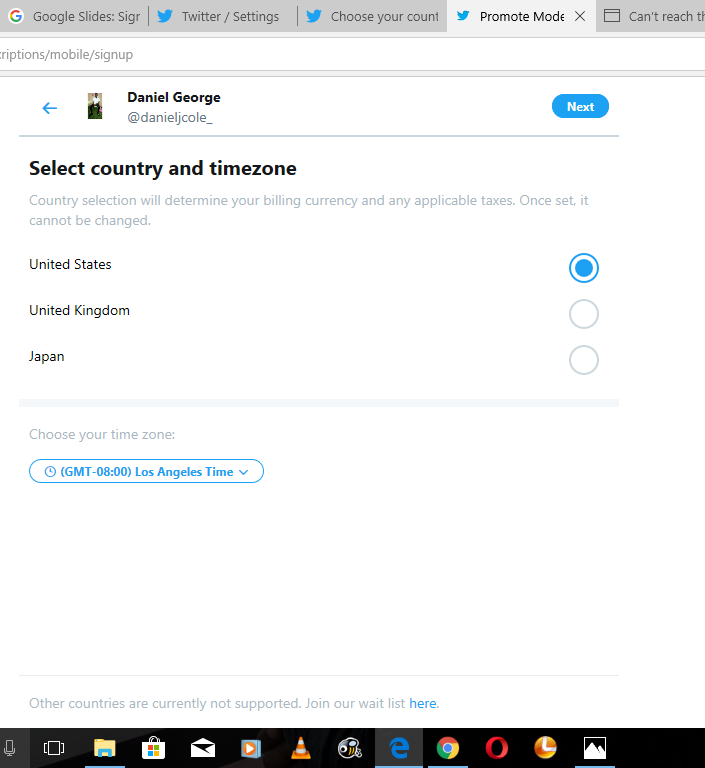Open the wait list 'here' link
705x768 pixels.
coord(422,703)
